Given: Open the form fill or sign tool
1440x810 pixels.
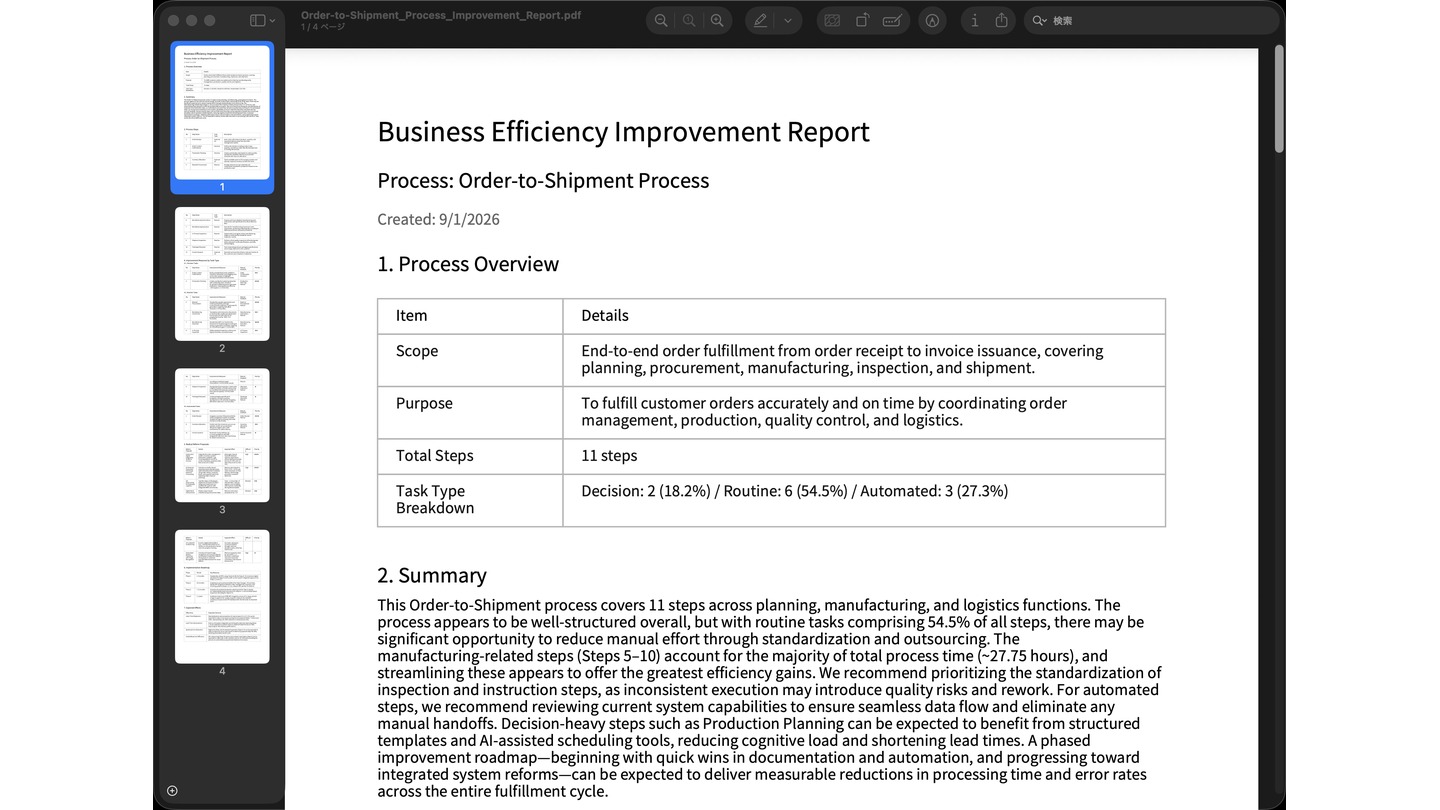Looking at the screenshot, I should click(892, 20).
